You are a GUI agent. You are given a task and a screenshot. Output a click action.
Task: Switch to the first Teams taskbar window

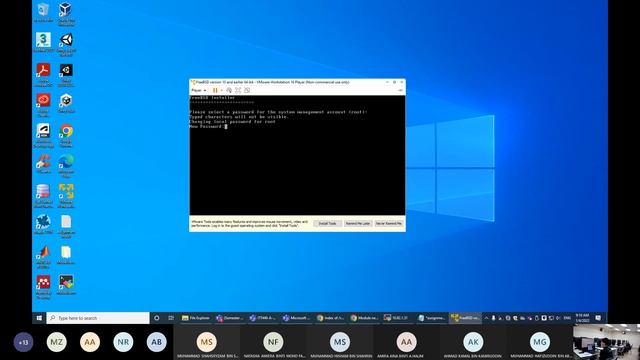point(230,318)
